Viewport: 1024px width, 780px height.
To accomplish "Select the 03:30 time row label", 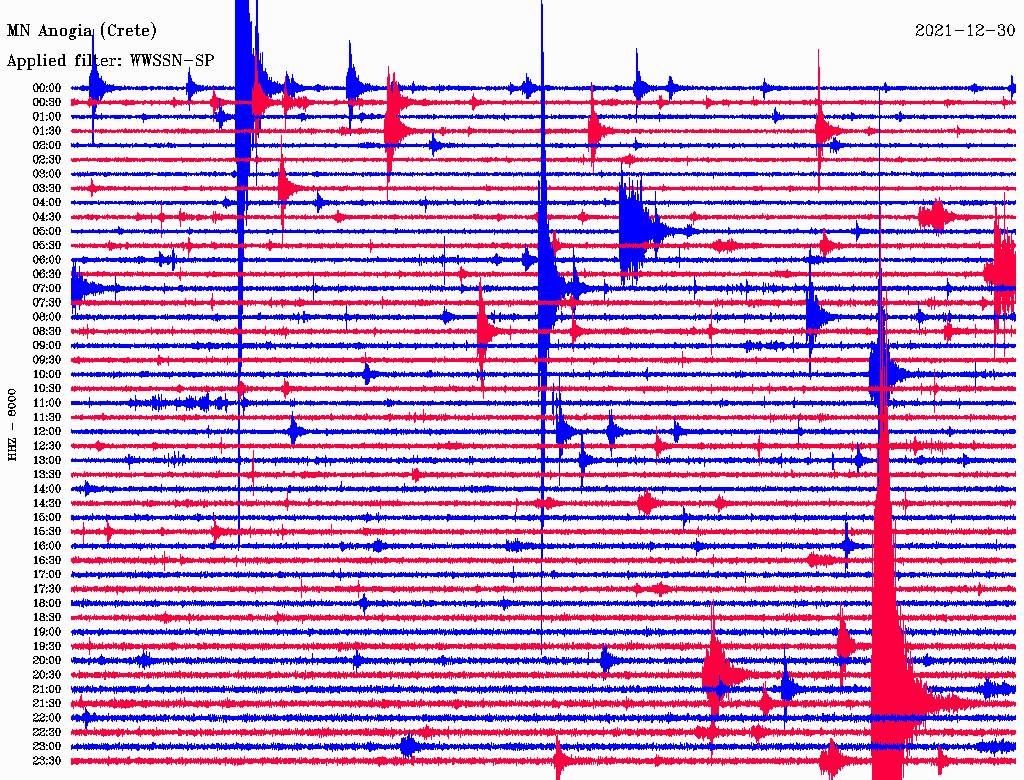I will click(x=47, y=188).
